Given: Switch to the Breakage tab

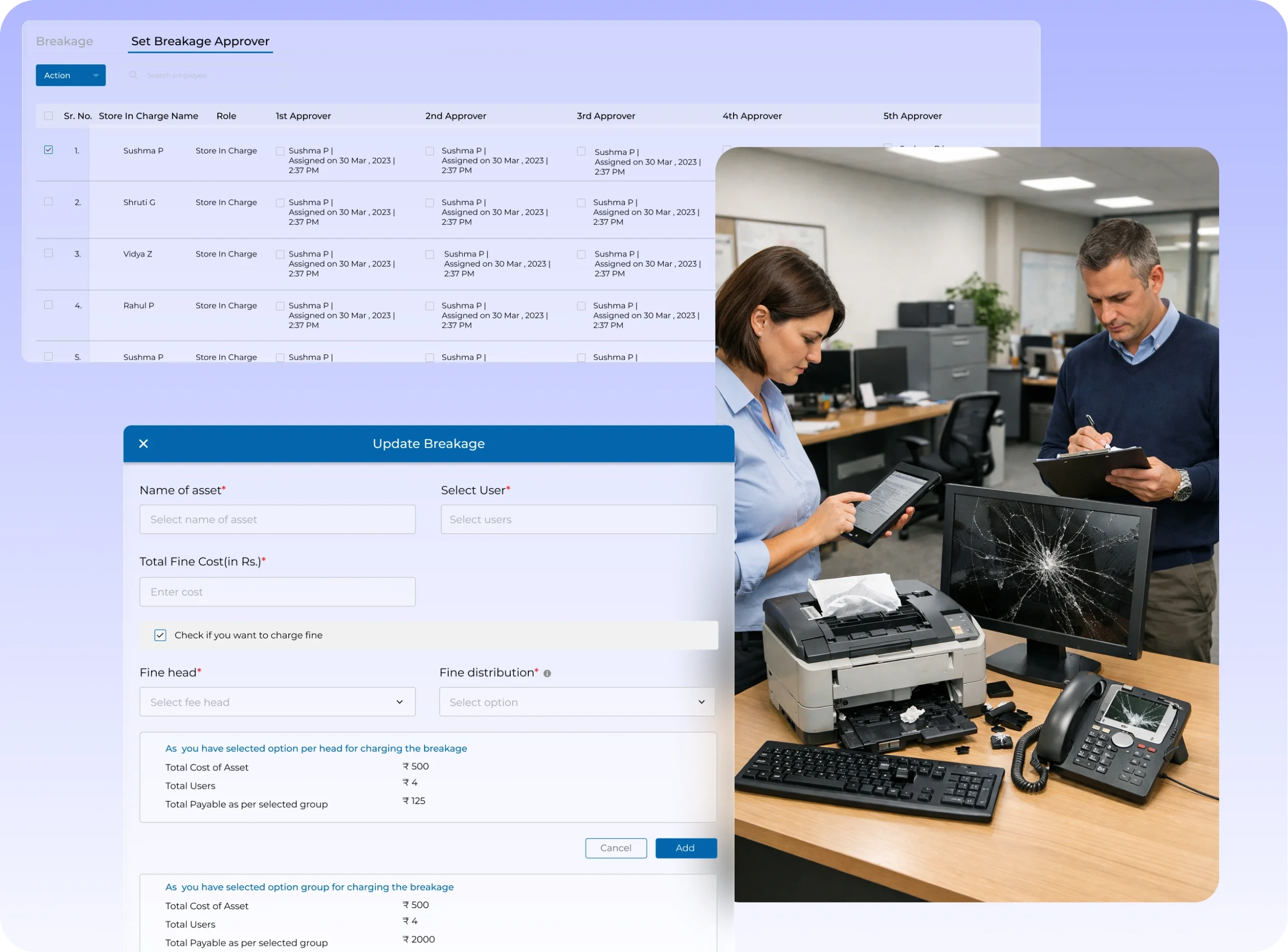Looking at the screenshot, I should [x=64, y=42].
